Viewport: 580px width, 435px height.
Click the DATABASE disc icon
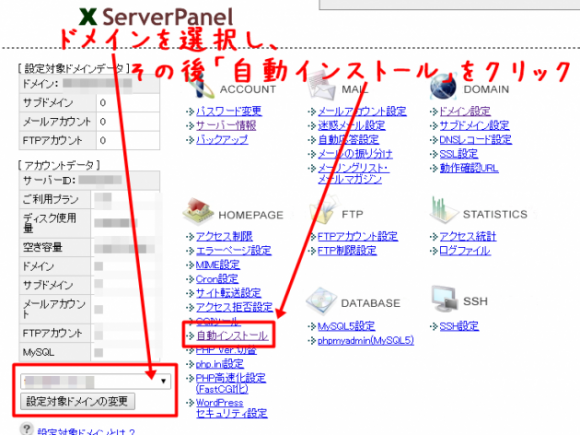click(x=321, y=301)
